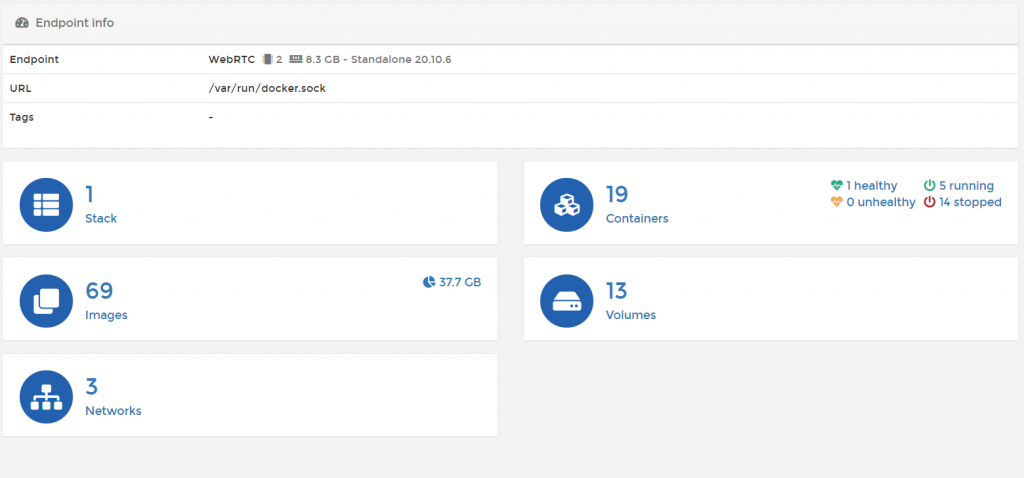Click the '8.3 GB' memory value

pos(323,59)
